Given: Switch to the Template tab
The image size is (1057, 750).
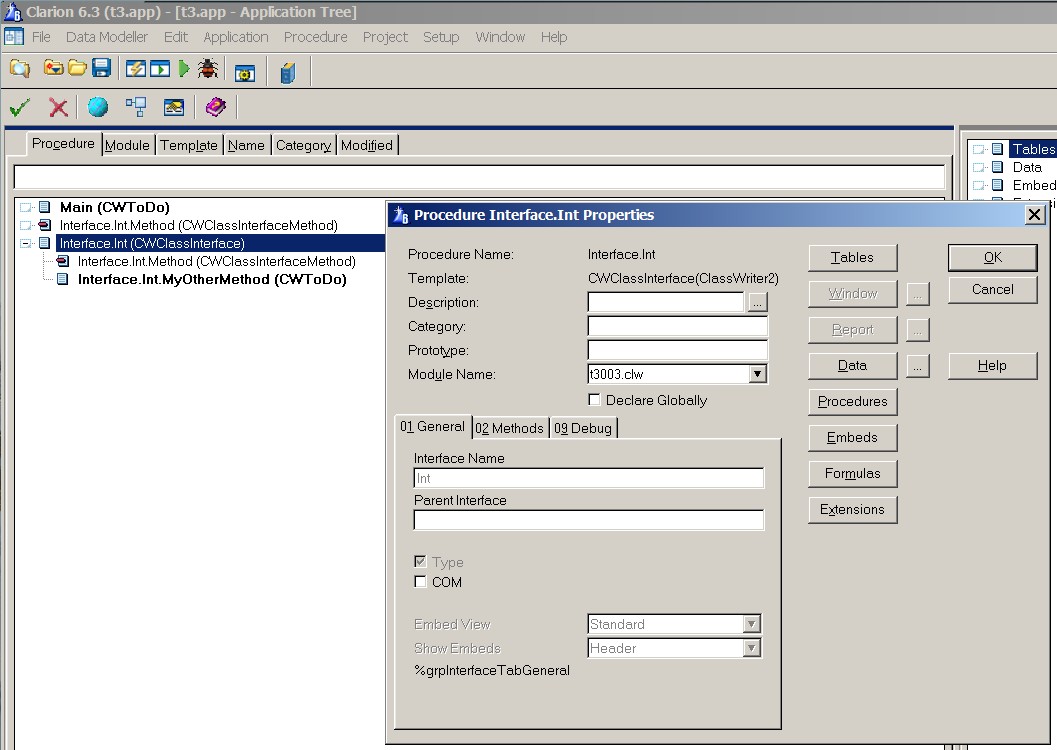Looking at the screenshot, I should click(189, 146).
